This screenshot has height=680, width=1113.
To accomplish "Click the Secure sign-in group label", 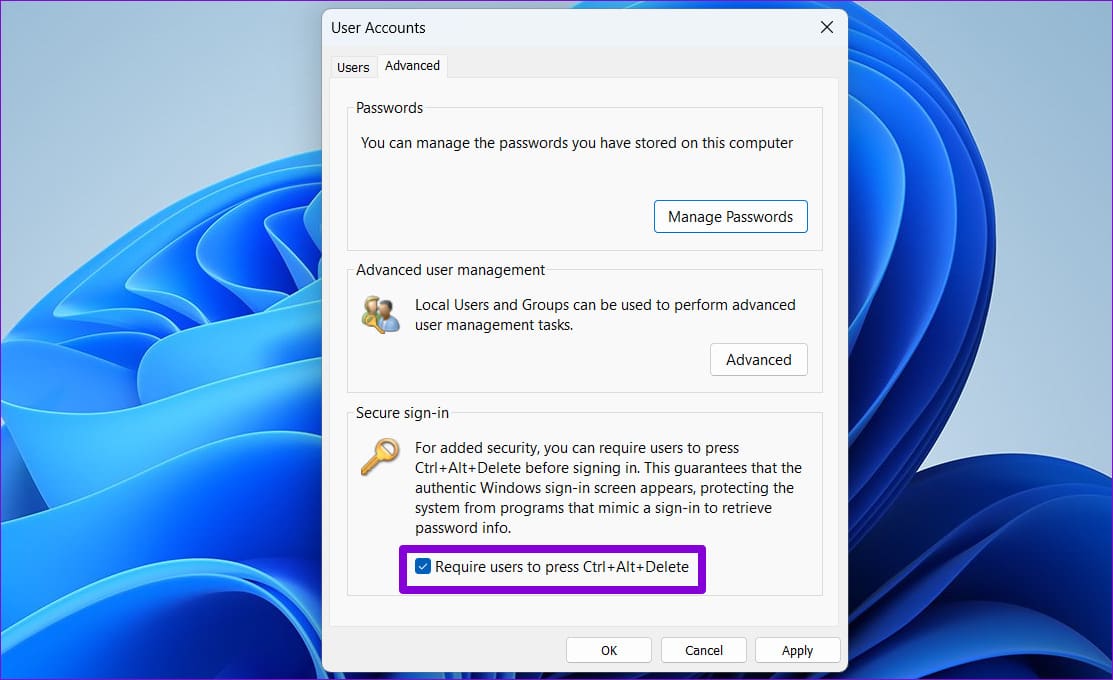I will click(x=402, y=413).
